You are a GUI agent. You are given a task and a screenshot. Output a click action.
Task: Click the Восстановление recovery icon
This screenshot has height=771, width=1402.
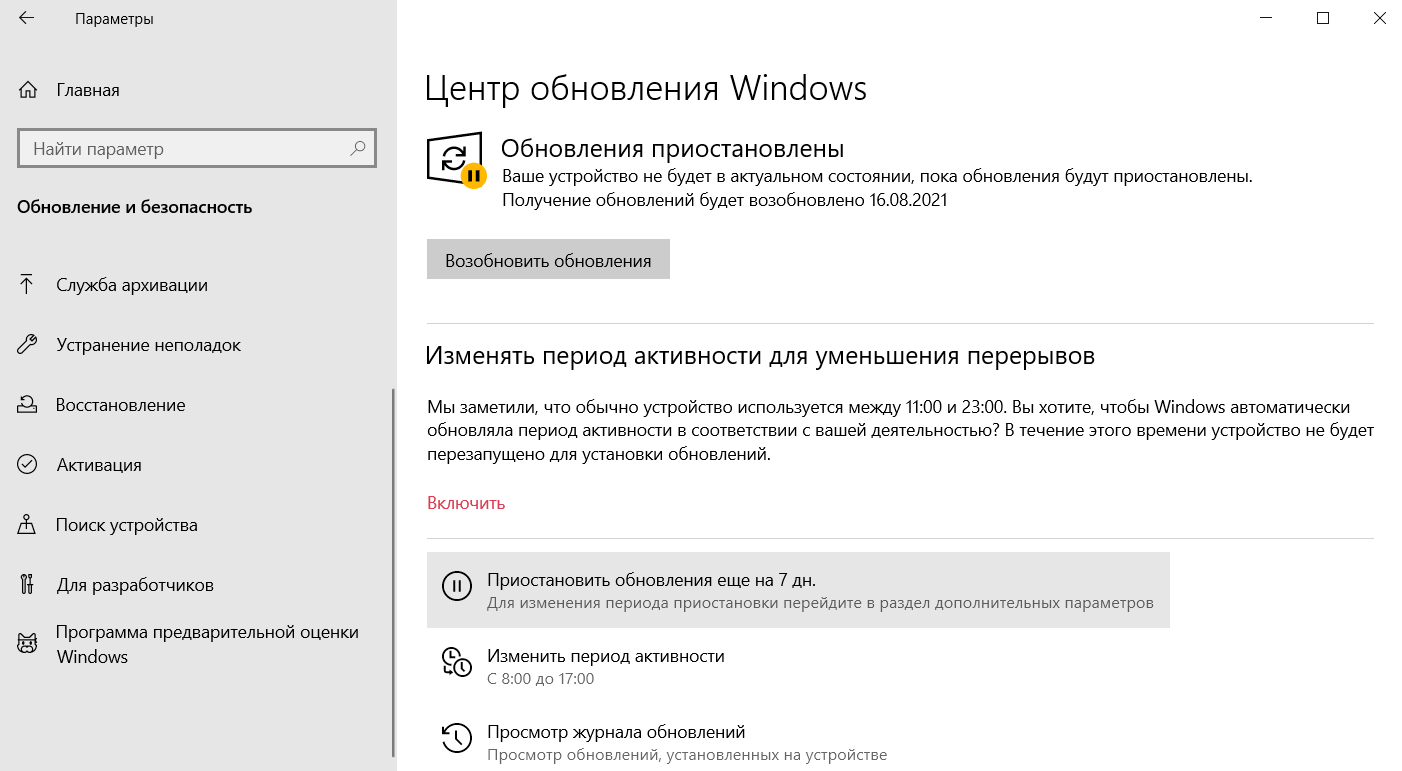tap(27, 405)
